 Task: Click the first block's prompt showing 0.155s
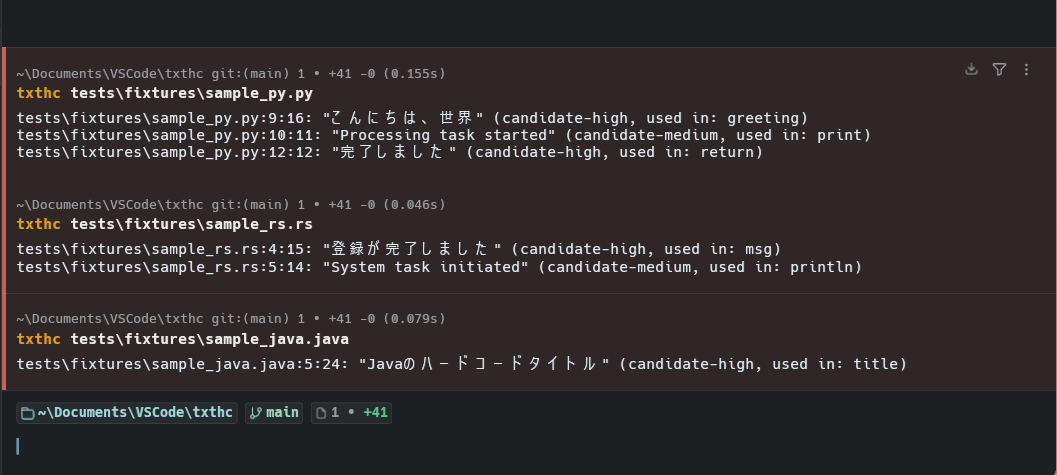point(231,73)
